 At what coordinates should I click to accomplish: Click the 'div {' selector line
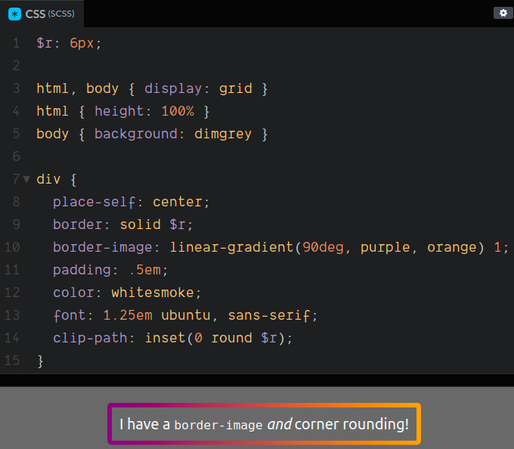point(56,179)
